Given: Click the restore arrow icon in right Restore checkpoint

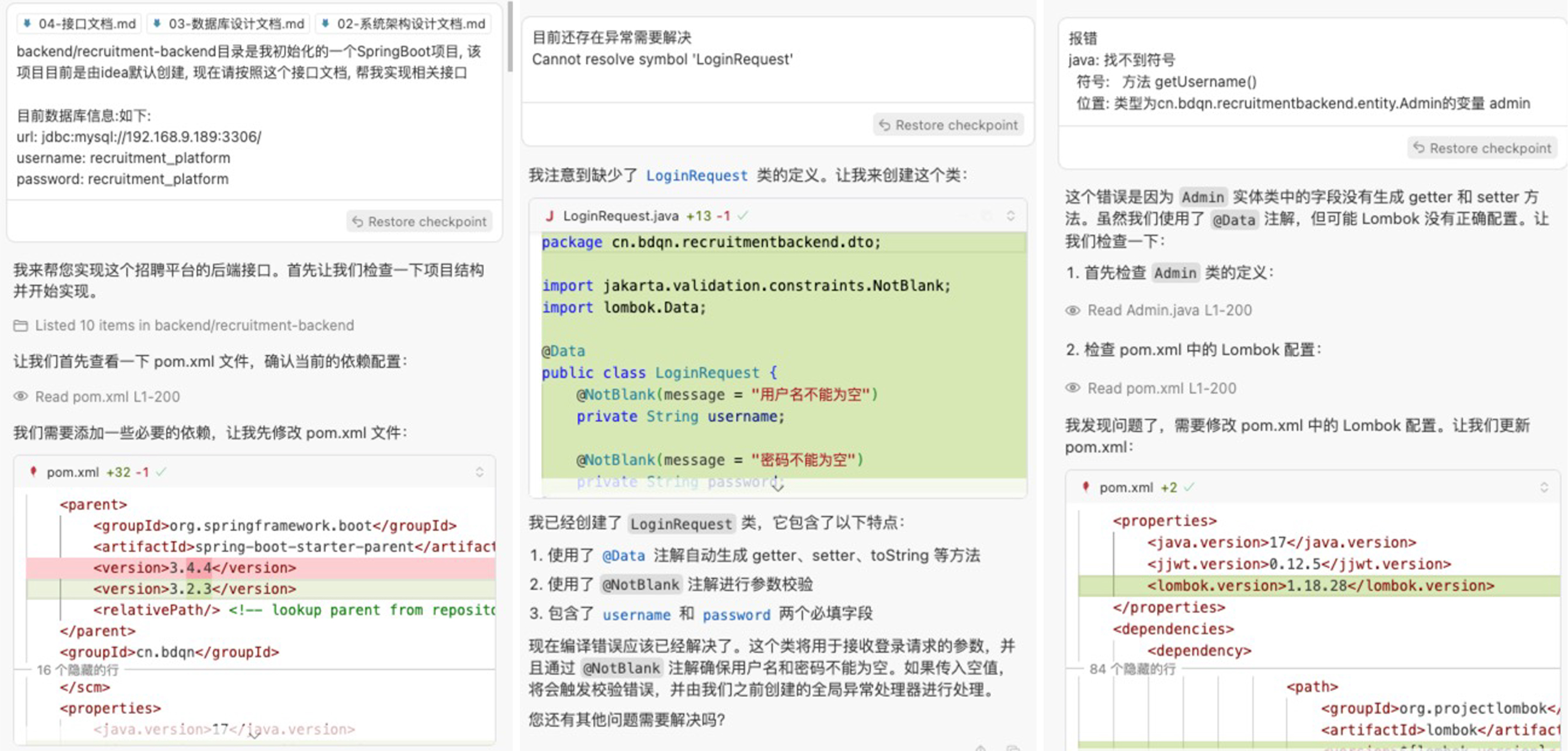Looking at the screenshot, I should pyautogui.click(x=1419, y=148).
